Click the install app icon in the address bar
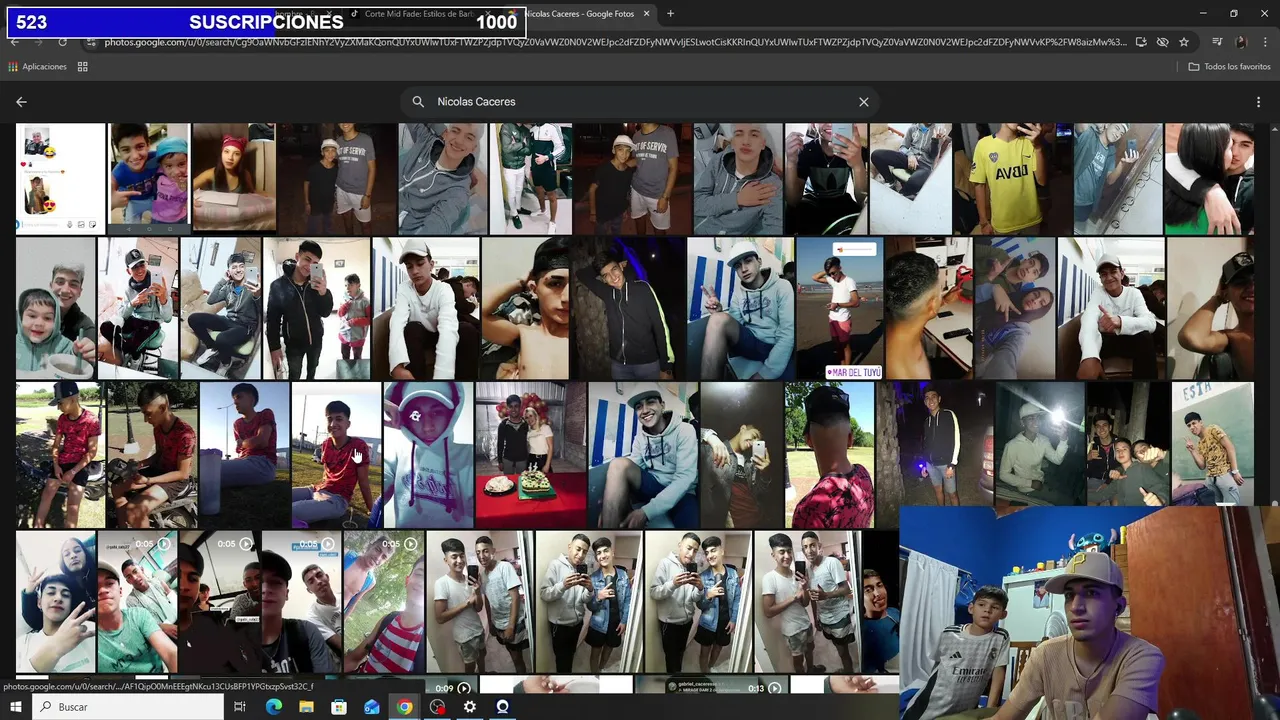This screenshot has width=1280, height=720. pyautogui.click(x=1141, y=42)
